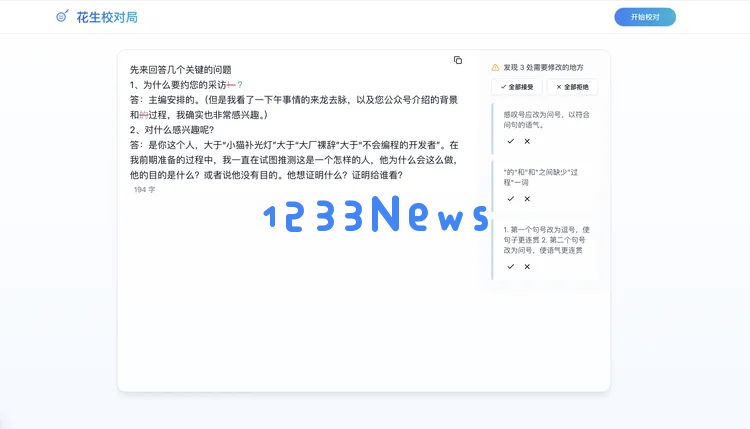Image resolution: width=750 pixels, height=429 pixels.
Task: Click the 全部接受 button
Action: click(517, 87)
